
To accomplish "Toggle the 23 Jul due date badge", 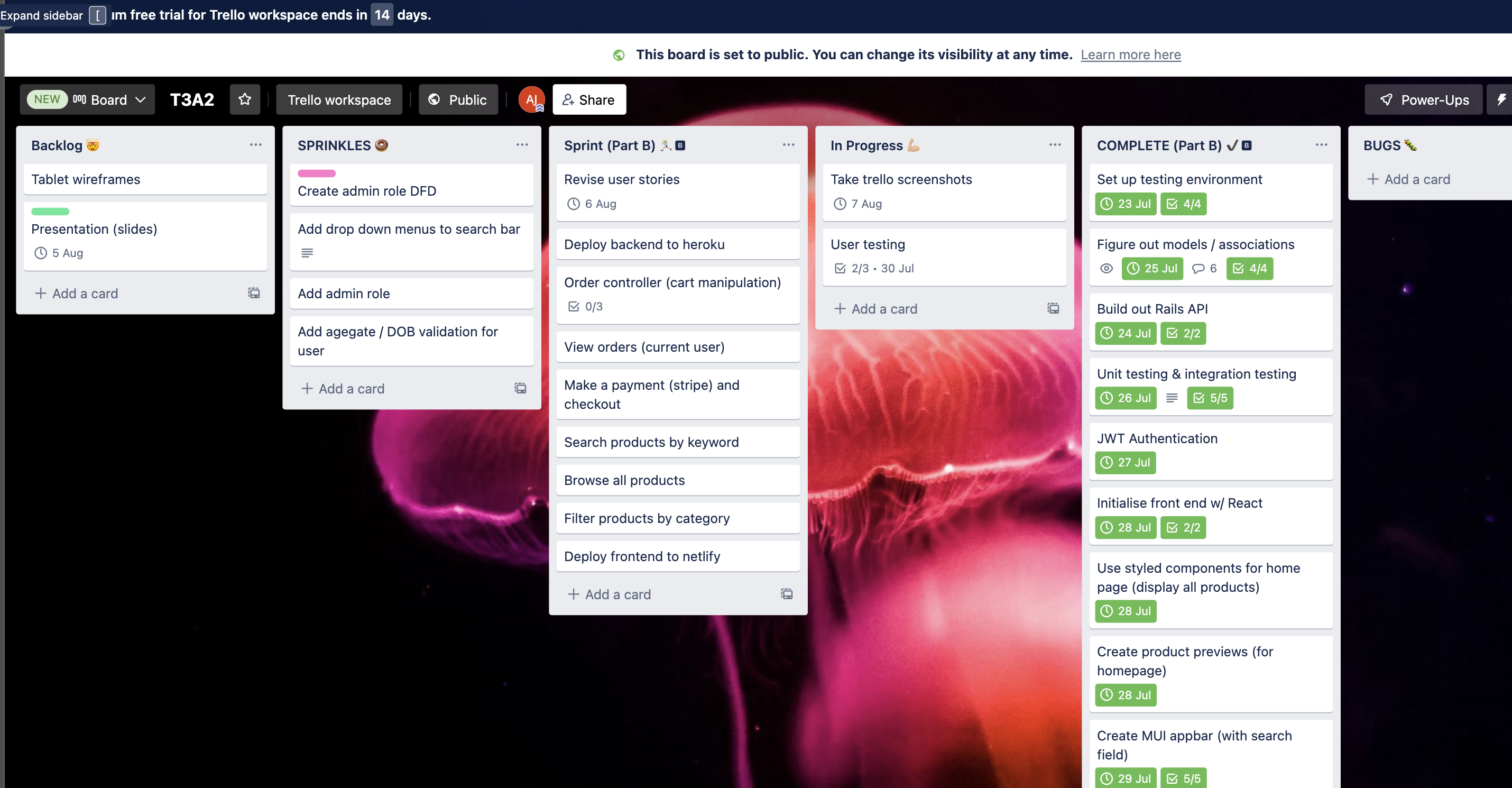I will (1126, 204).
